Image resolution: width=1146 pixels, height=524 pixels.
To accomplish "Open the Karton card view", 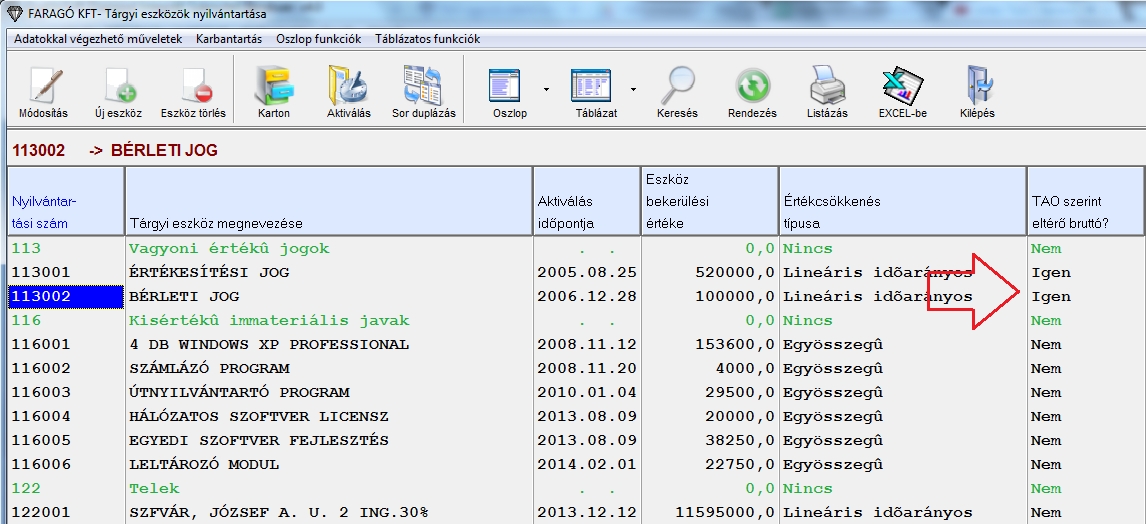I will pos(273,87).
